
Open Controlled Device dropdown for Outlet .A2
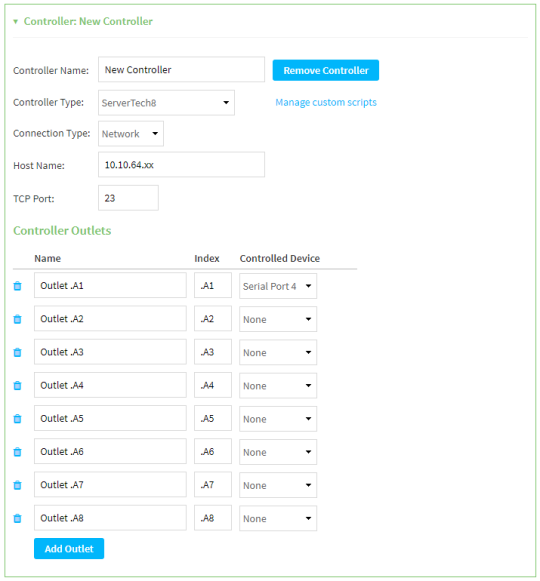pyautogui.click(x=278, y=319)
